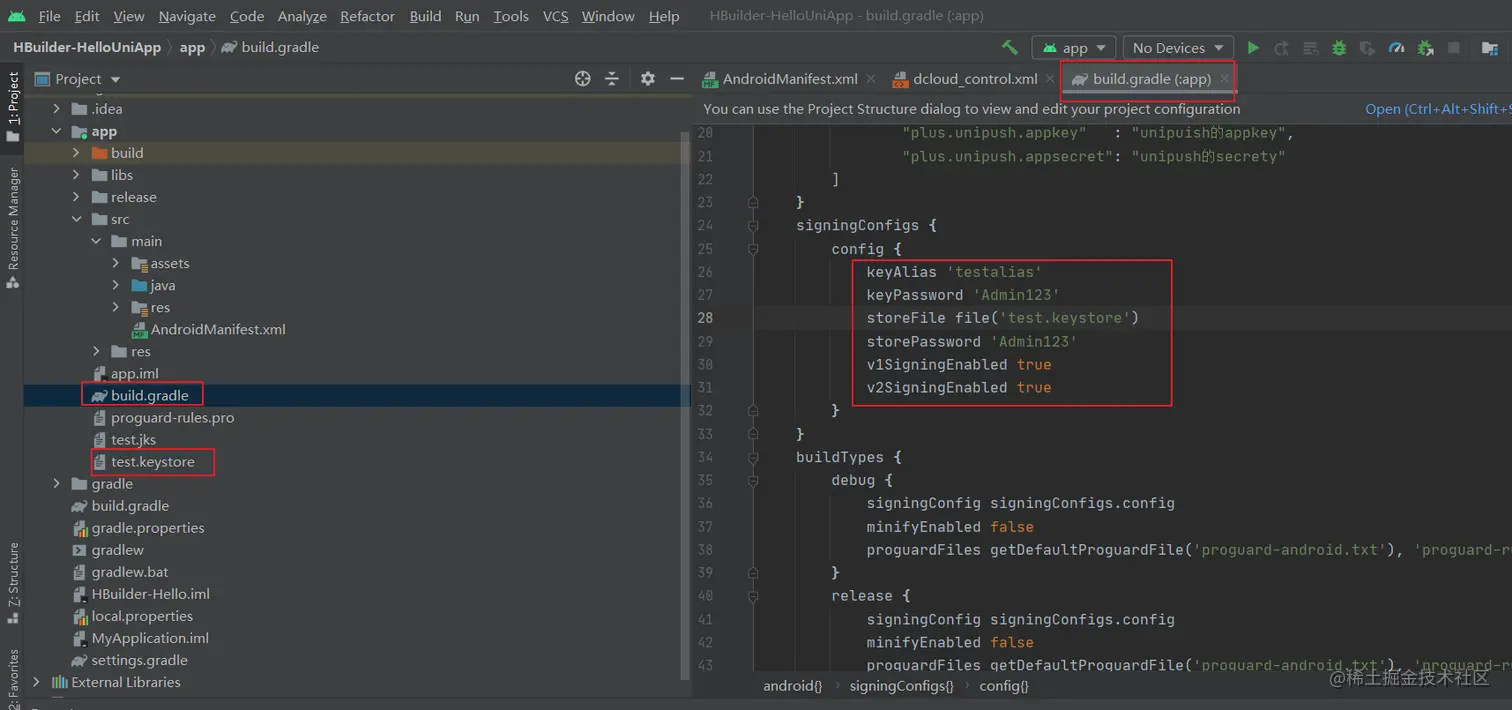The width and height of the screenshot is (1512, 710).
Task: Expand the .idea folder arrow
Action: [58, 109]
